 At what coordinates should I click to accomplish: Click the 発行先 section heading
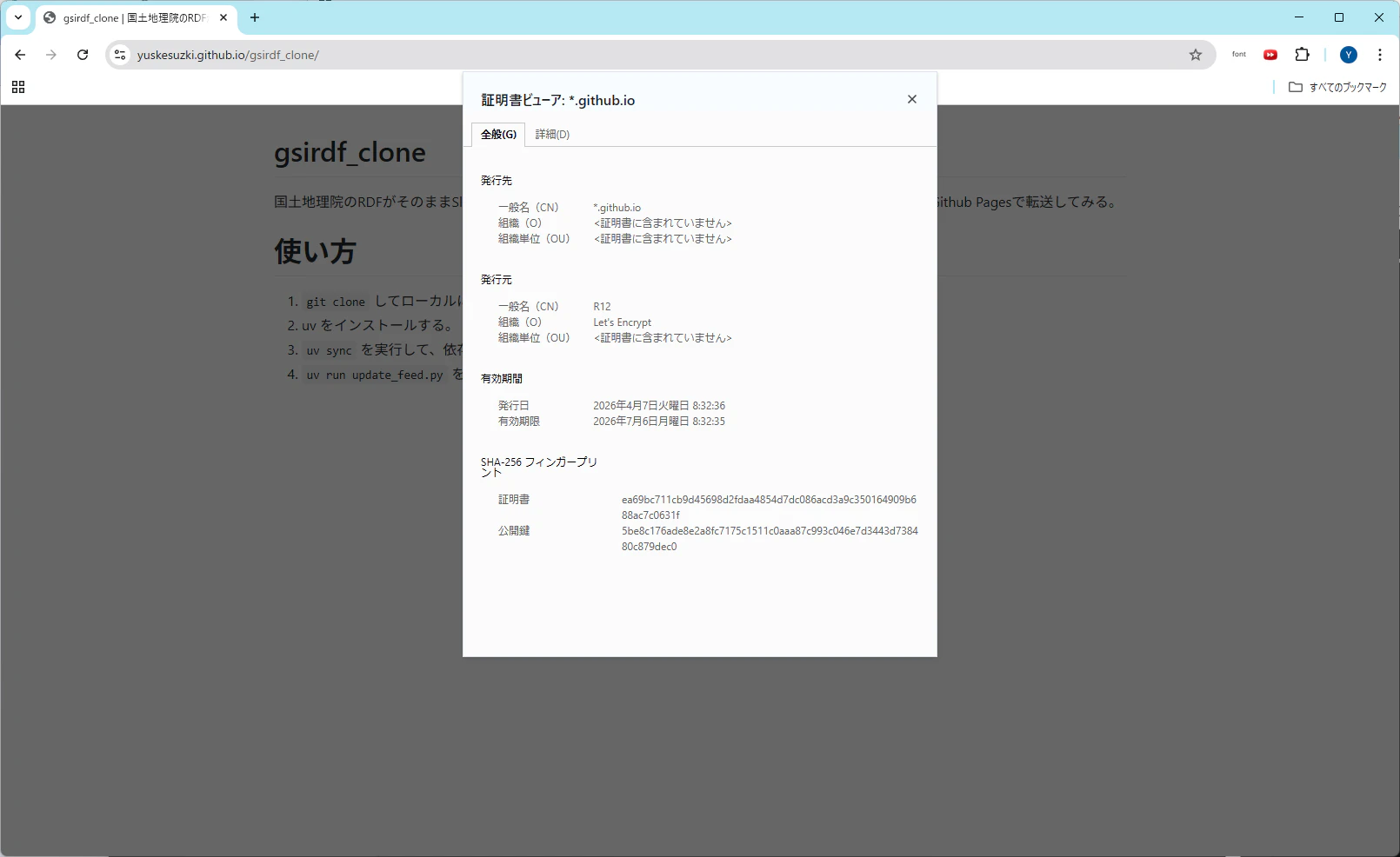pos(497,181)
